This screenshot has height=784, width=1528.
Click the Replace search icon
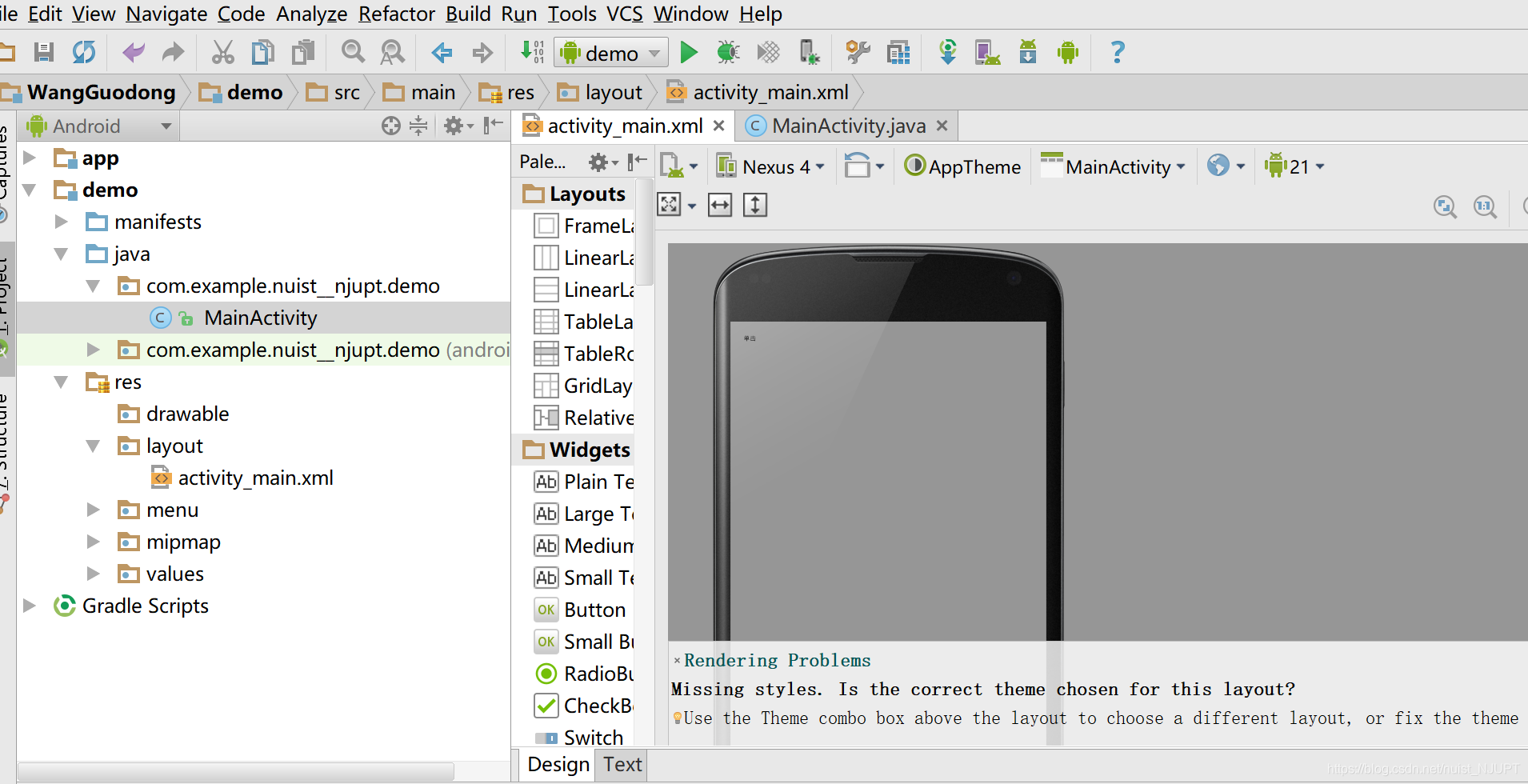click(x=392, y=53)
